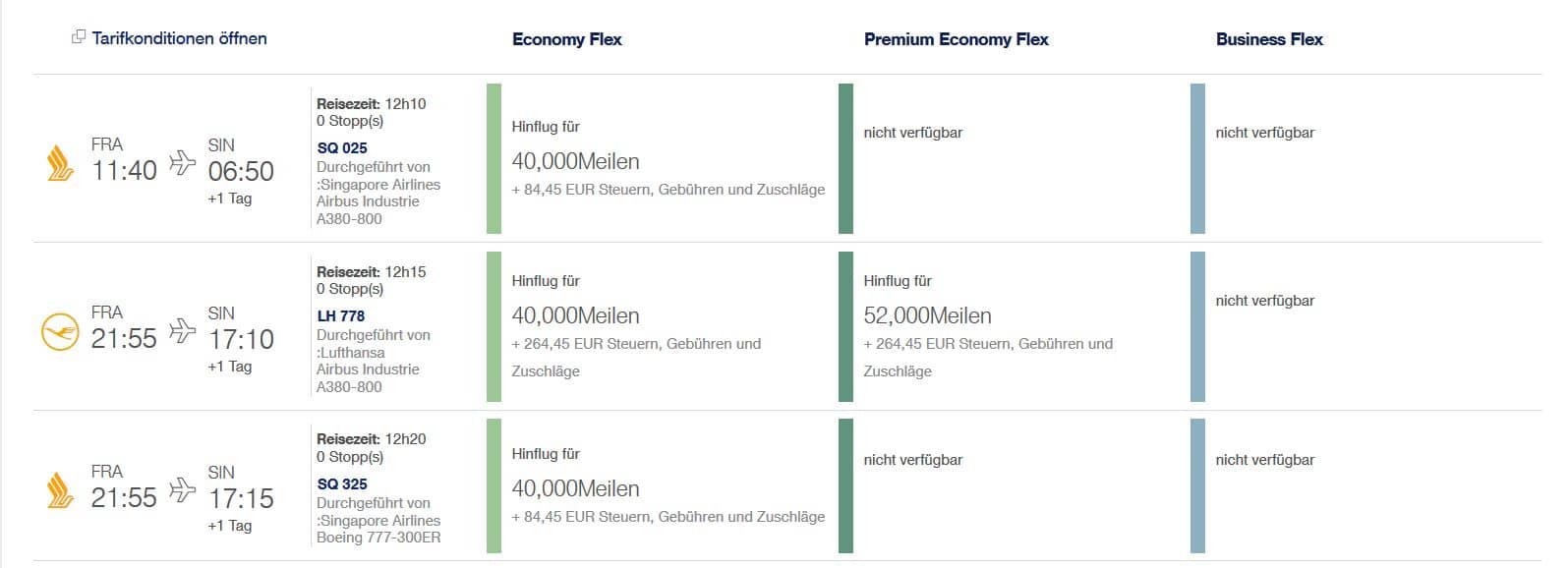This screenshot has width=1568, height=568.
Task: Click light green bar of SQ 025 Economy
Action: point(494,158)
